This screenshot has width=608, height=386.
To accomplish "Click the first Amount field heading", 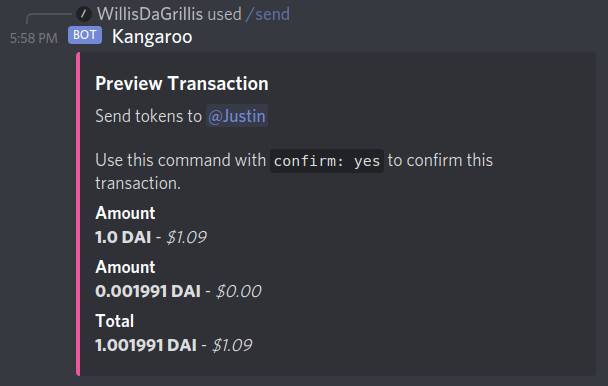I will pos(125,213).
